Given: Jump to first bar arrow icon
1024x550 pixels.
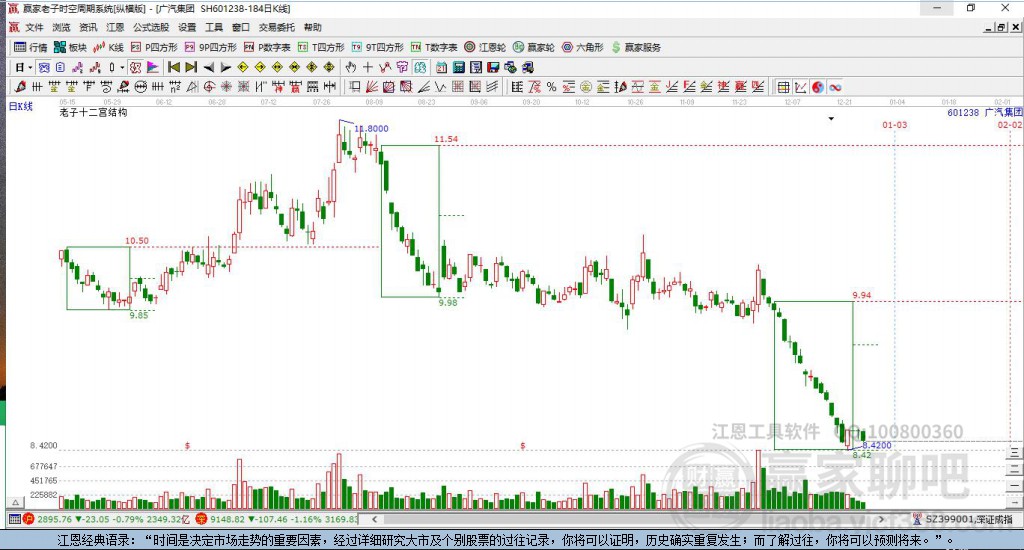Looking at the screenshot, I should point(174,67).
